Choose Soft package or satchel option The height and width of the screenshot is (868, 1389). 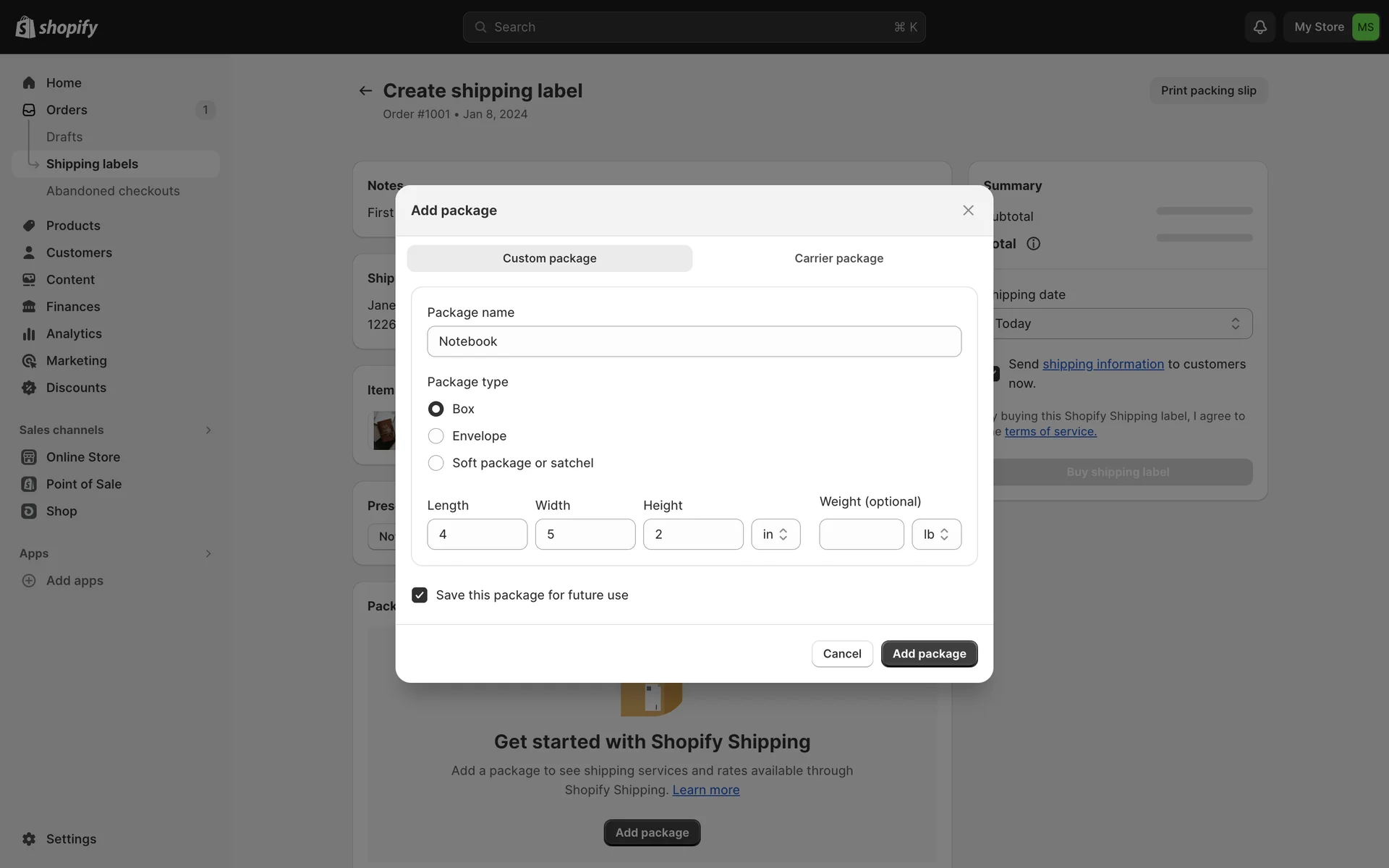[x=436, y=463]
